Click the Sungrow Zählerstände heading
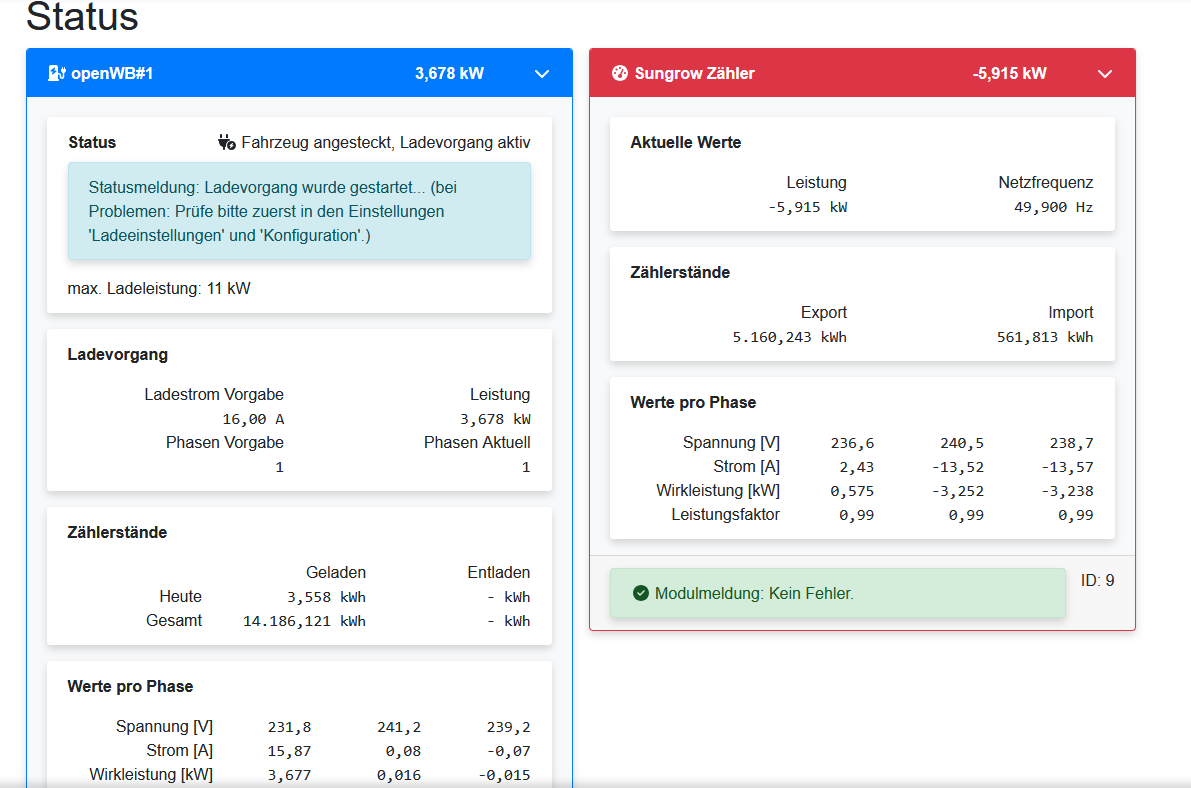 [680, 272]
